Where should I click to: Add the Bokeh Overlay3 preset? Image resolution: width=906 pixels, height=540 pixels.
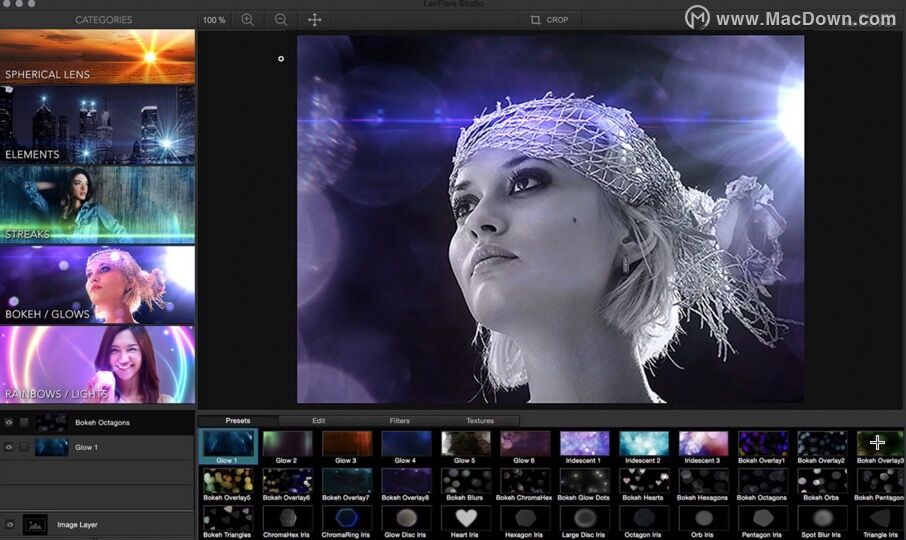881,447
